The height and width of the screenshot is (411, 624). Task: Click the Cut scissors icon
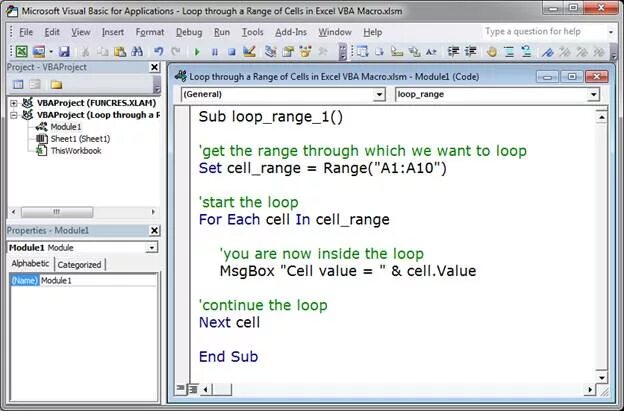click(85, 51)
